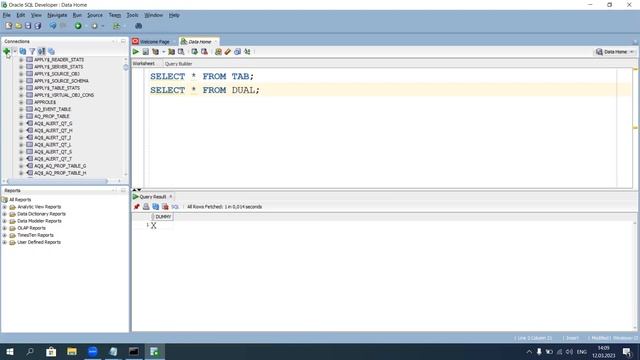Open Windows taskbar search
The height and width of the screenshot is (360, 640).
point(30,351)
